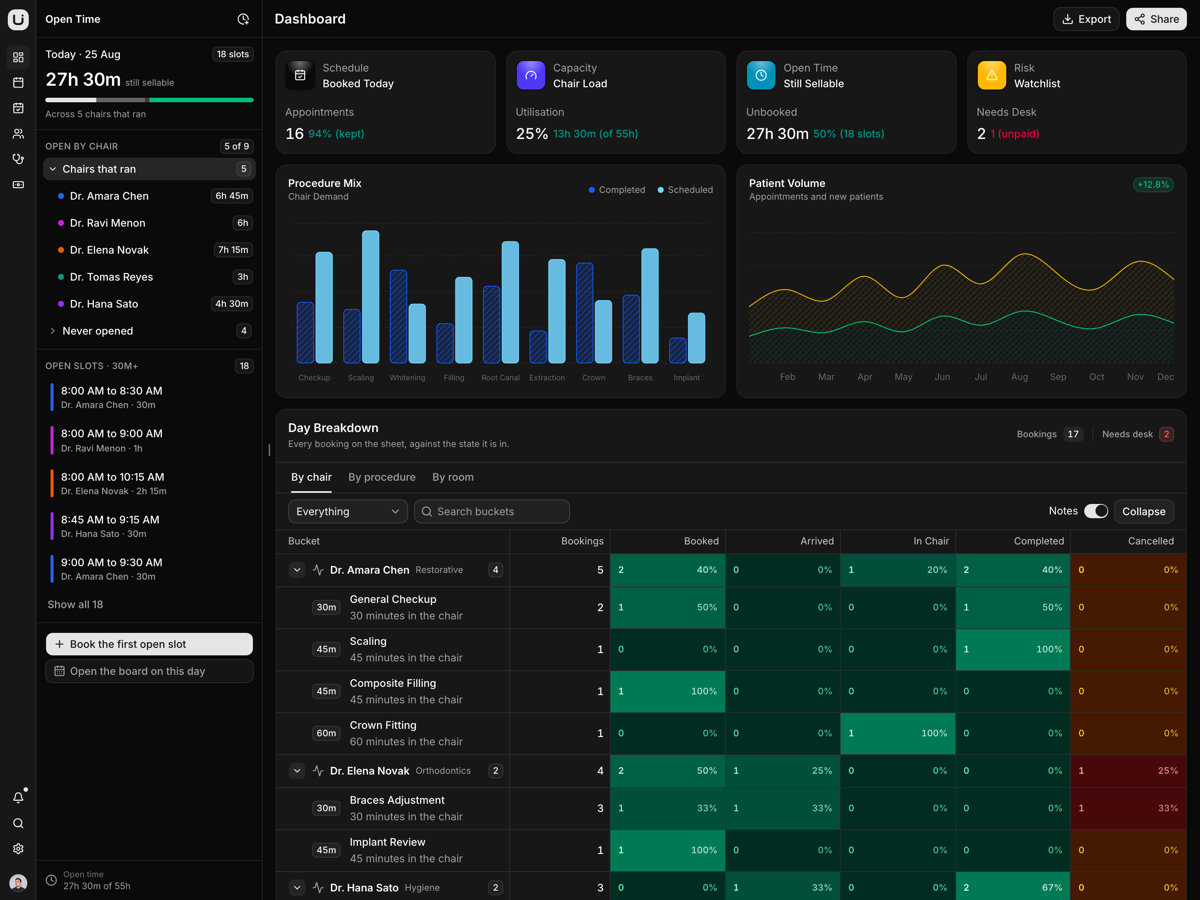The height and width of the screenshot is (900, 1200).
Task: Click the billing cash icon in sidebar
Action: tap(18, 185)
